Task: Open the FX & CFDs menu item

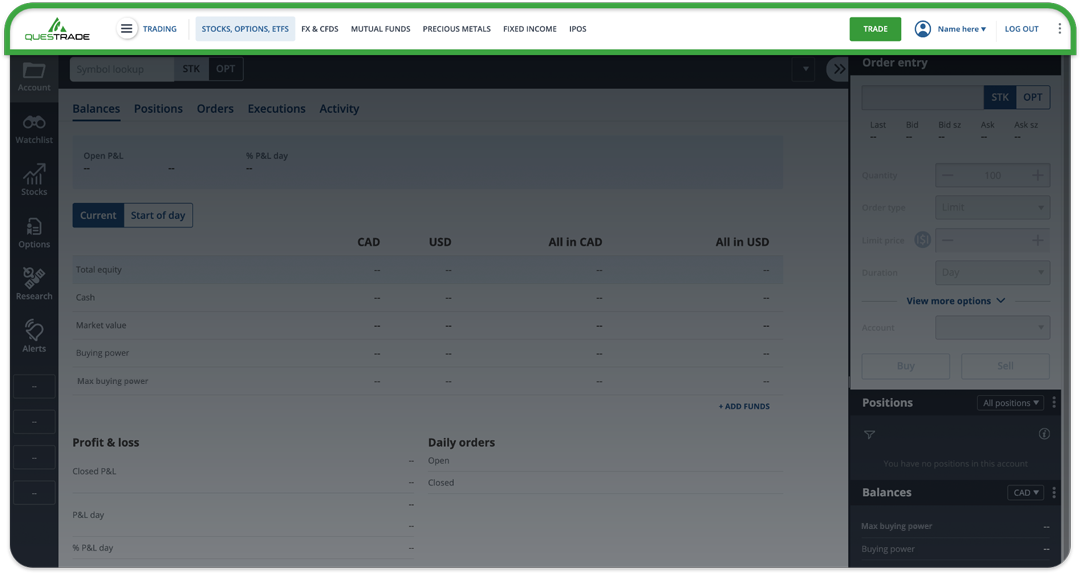Action: (320, 29)
